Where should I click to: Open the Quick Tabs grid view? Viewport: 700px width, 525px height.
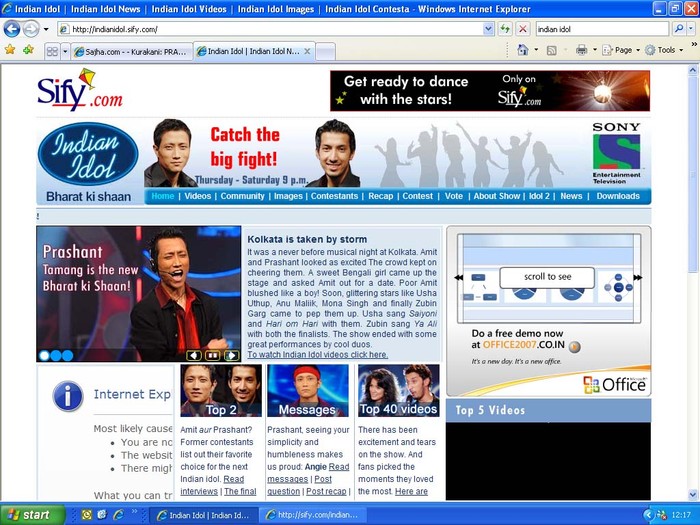tap(53, 50)
